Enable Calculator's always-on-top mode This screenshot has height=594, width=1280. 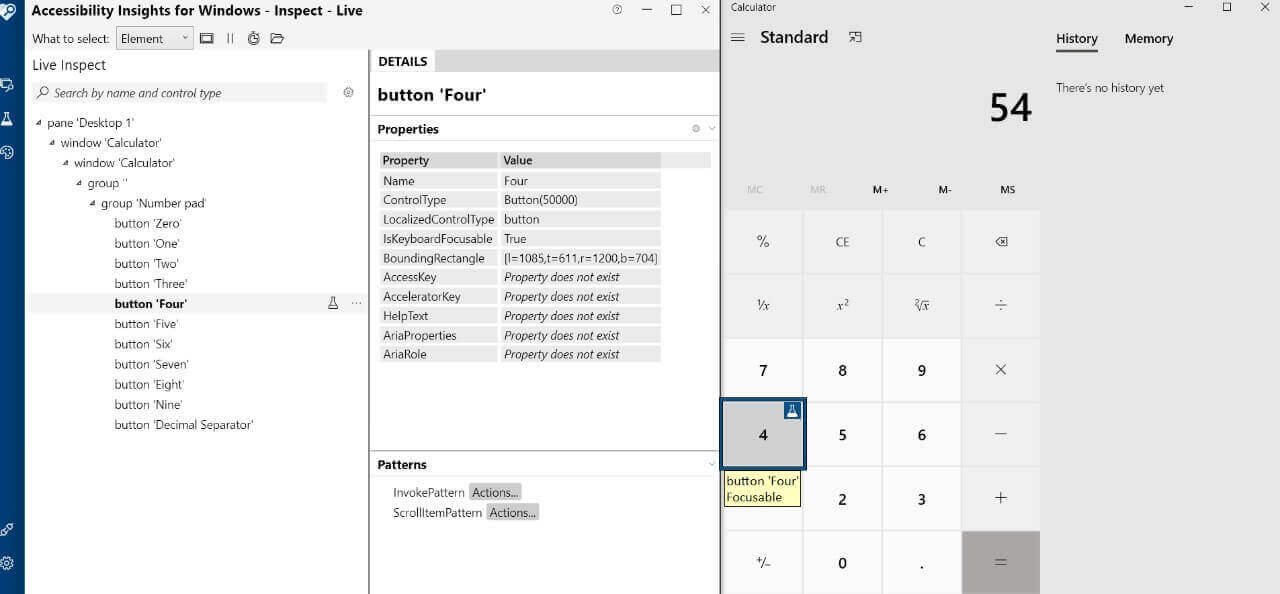[855, 36]
